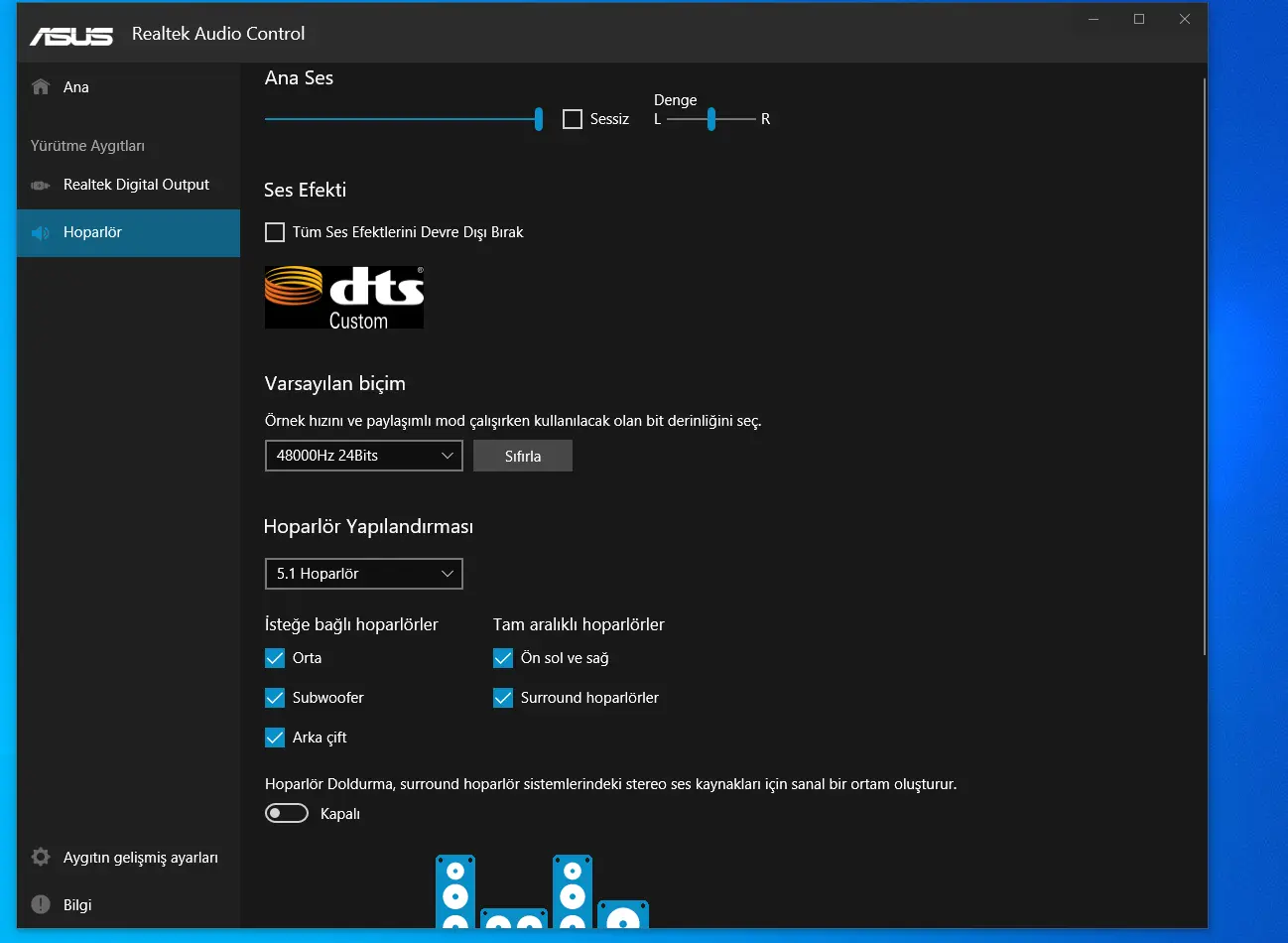Viewport: 1288px width, 943px height.
Task: Uncheck Ön sol ve sağ checkbox
Action: 503,658
